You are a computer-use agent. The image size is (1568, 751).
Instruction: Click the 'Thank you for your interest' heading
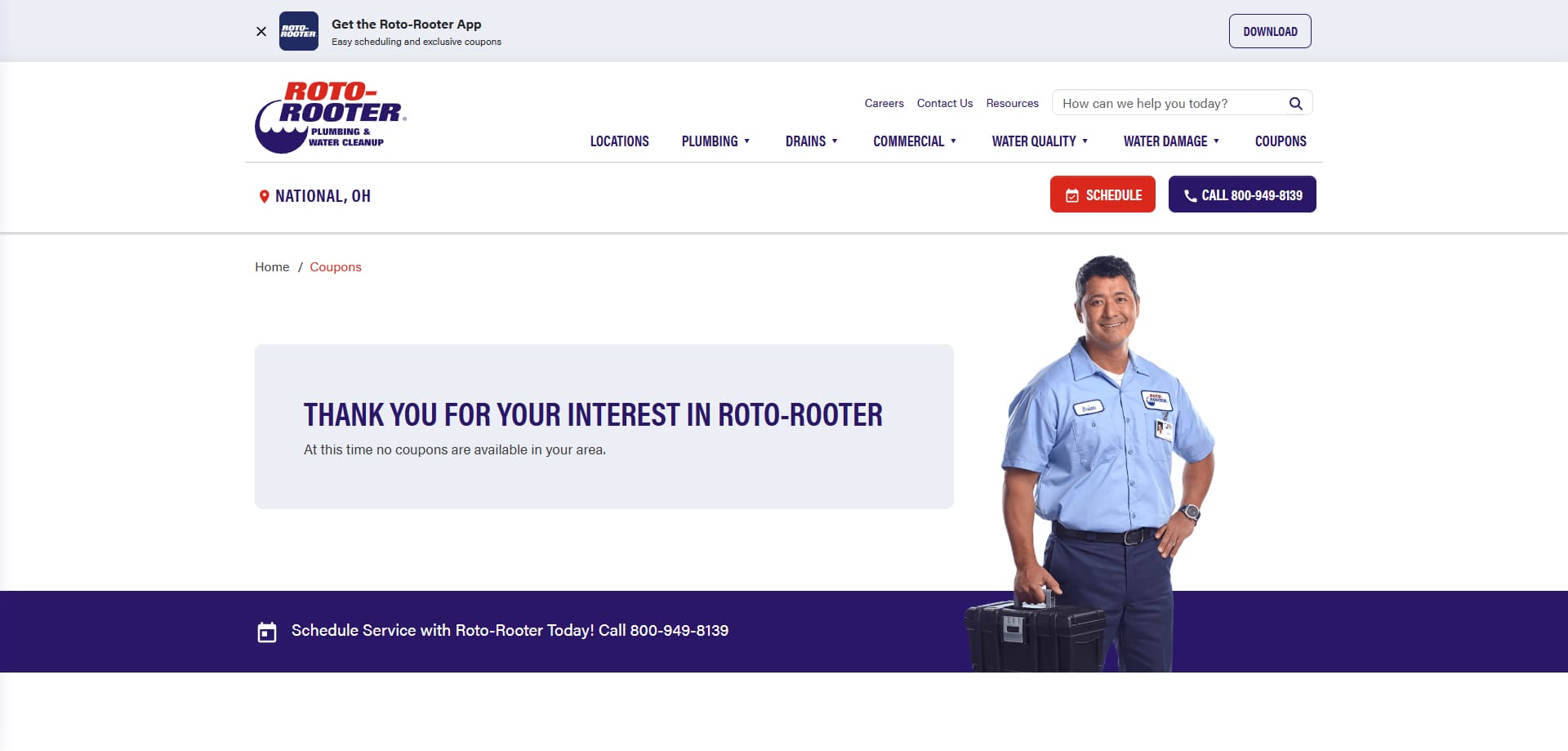pyautogui.click(x=593, y=415)
